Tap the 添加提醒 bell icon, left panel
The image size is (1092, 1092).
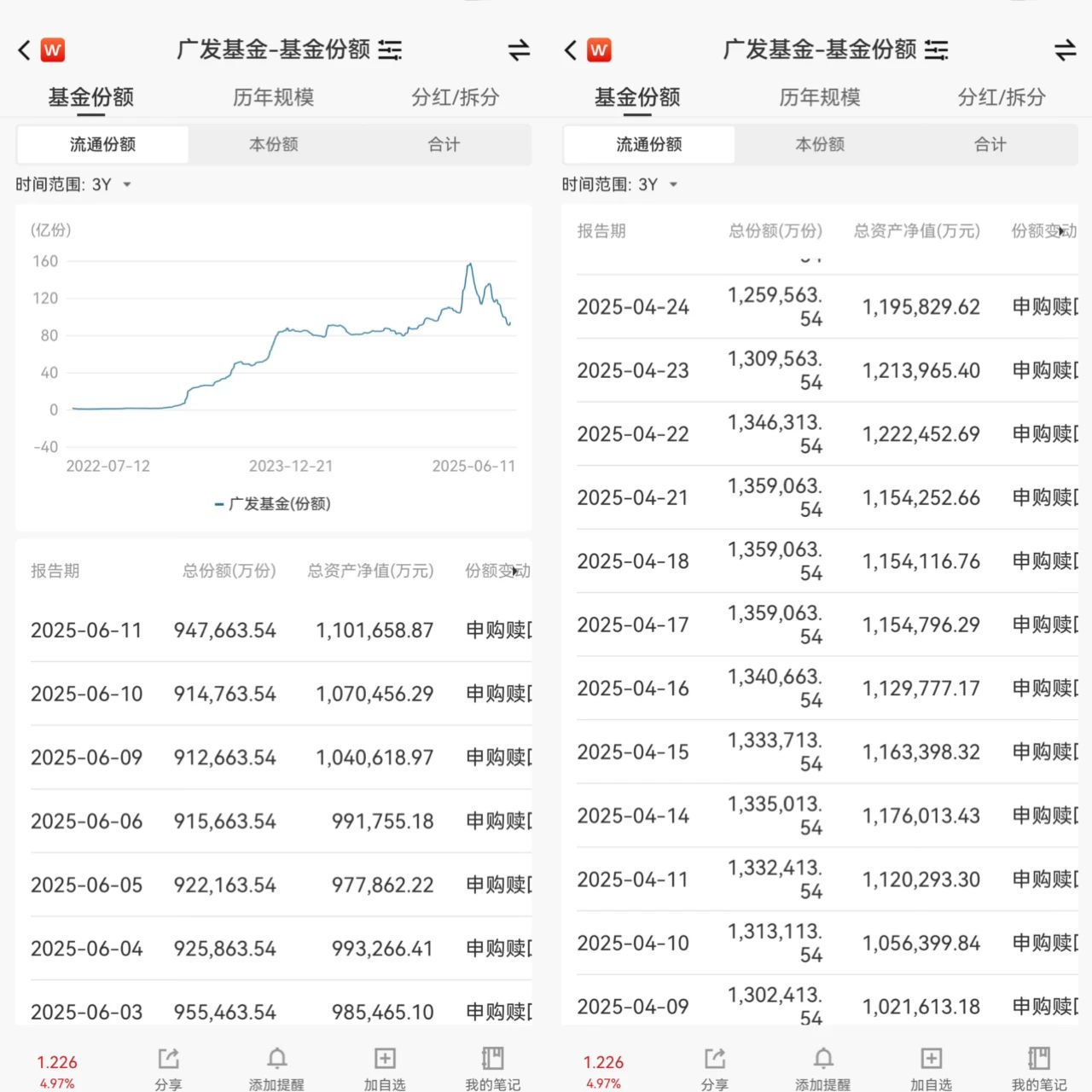tap(276, 1059)
